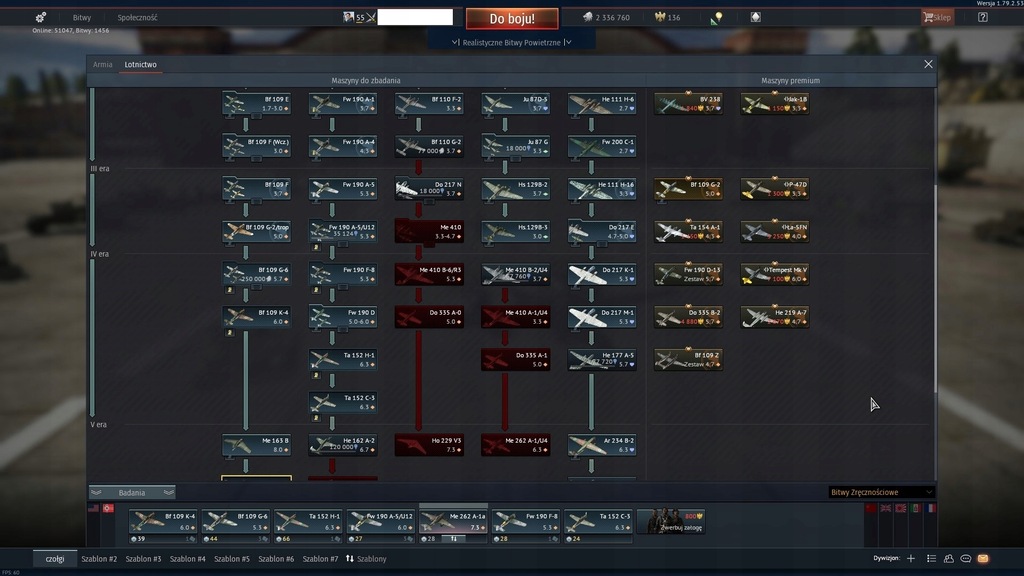Viewport: 1024px width, 576px height.
Task: Select the British flag at bottom right
Action: [x=886, y=508]
